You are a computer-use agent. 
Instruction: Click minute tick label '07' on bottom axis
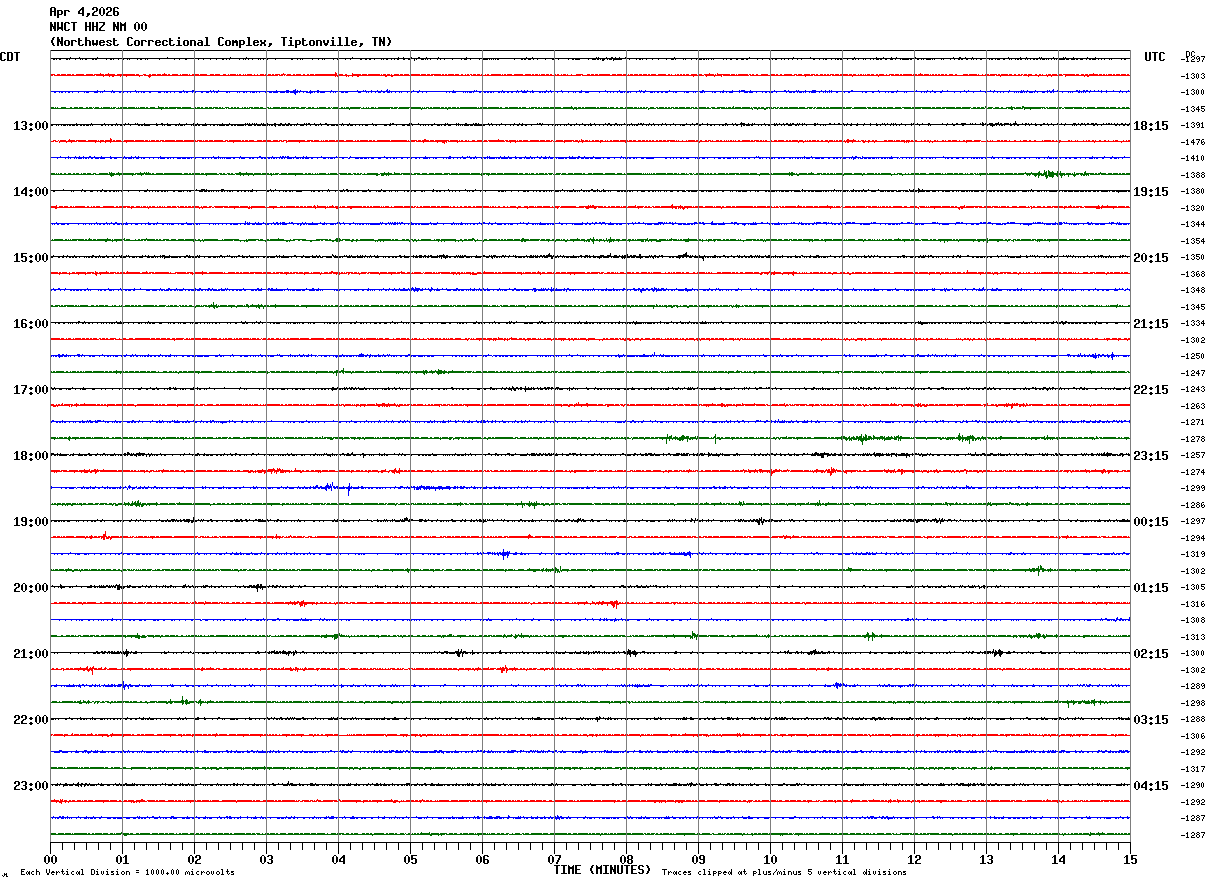(554, 859)
